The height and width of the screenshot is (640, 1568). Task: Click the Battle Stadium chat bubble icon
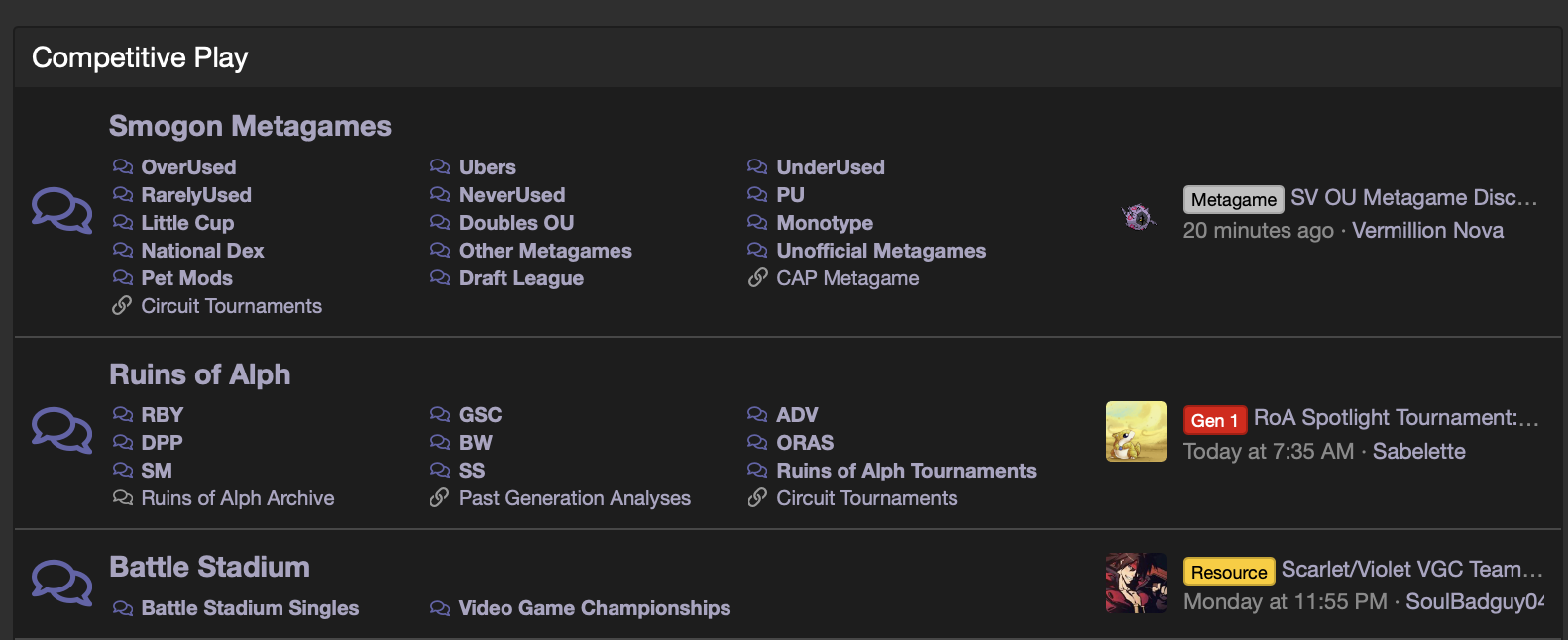point(61,583)
